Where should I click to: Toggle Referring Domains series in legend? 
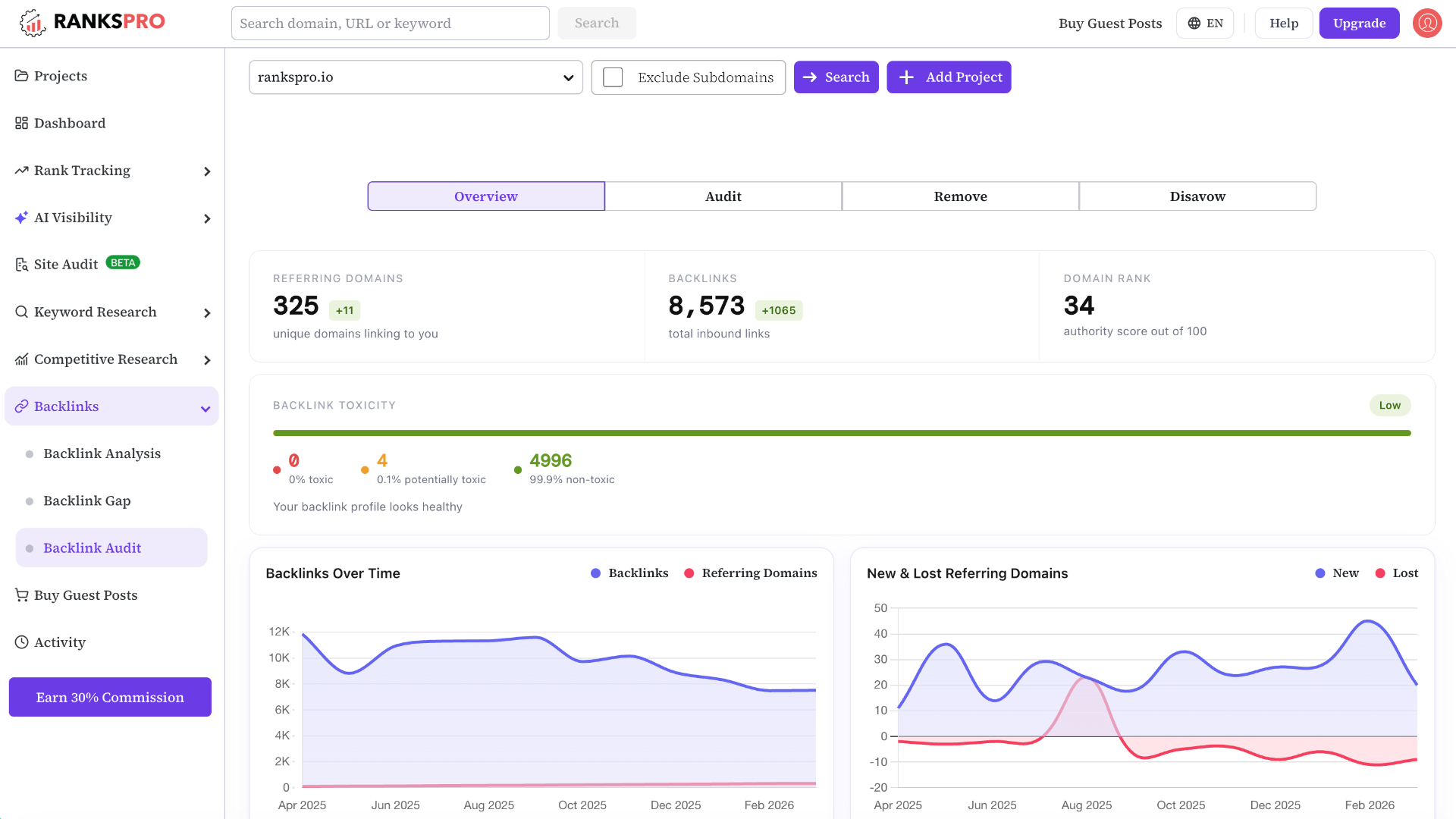pyautogui.click(x=751, y=573)
